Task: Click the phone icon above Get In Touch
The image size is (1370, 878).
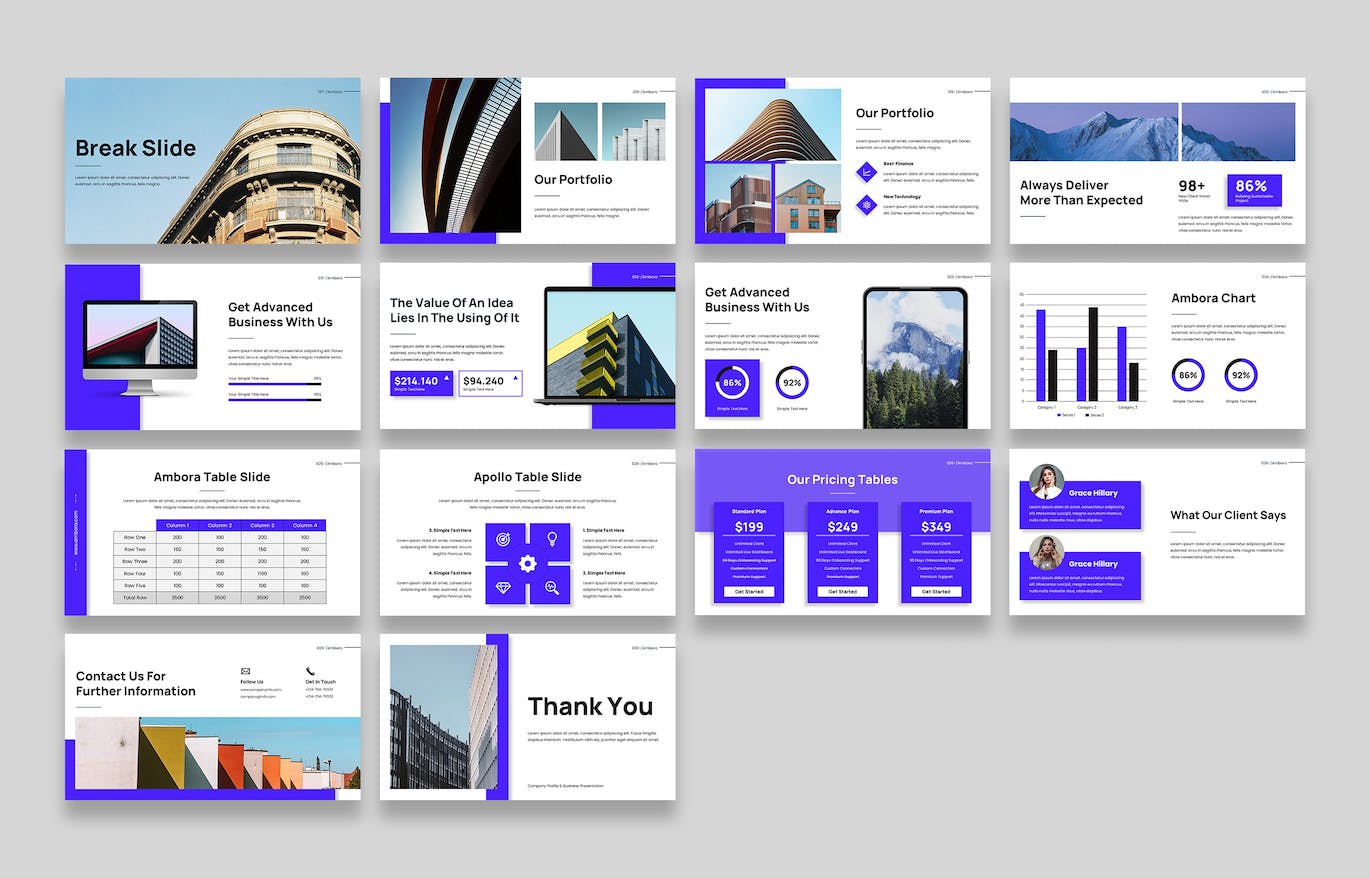Action: pos(310,671)
